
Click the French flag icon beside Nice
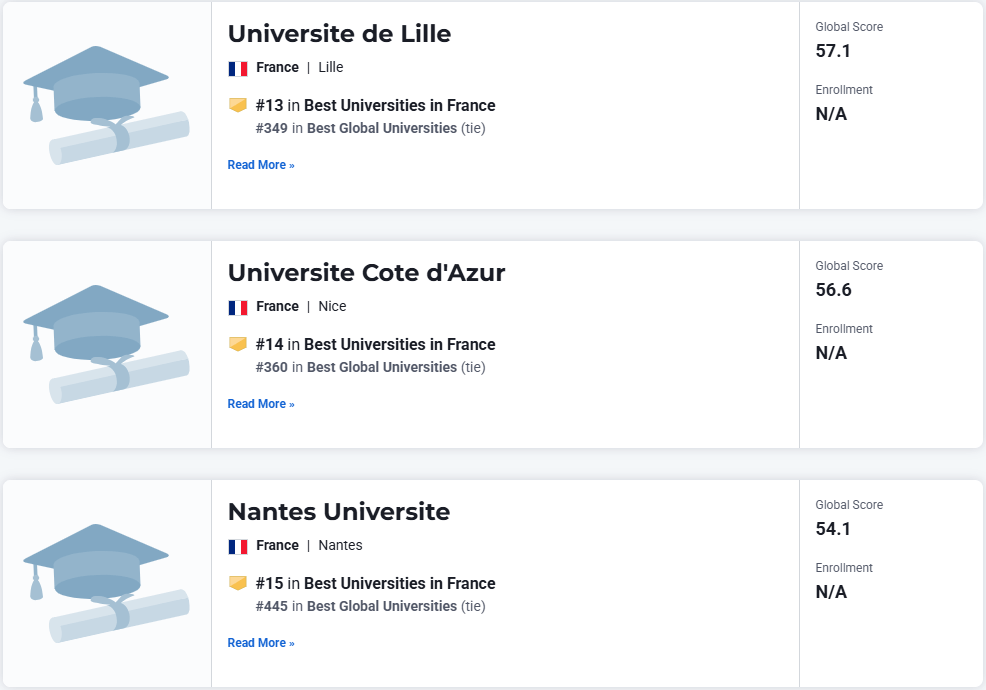pos(238,308)
